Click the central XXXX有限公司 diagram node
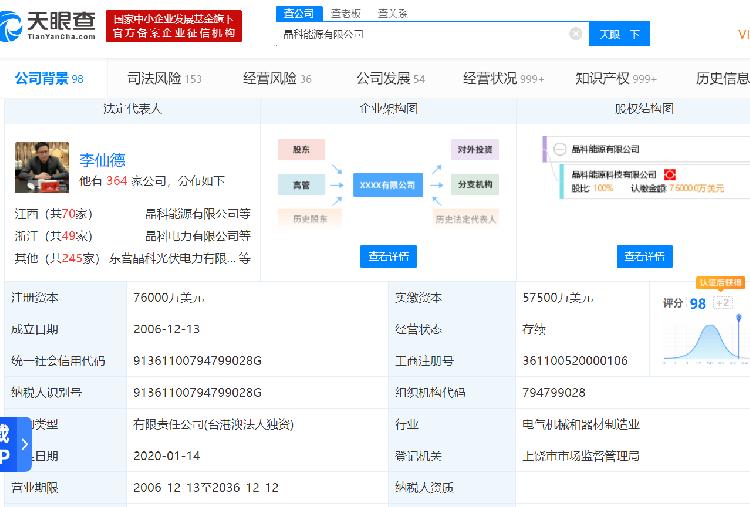 tap(388, 185)
